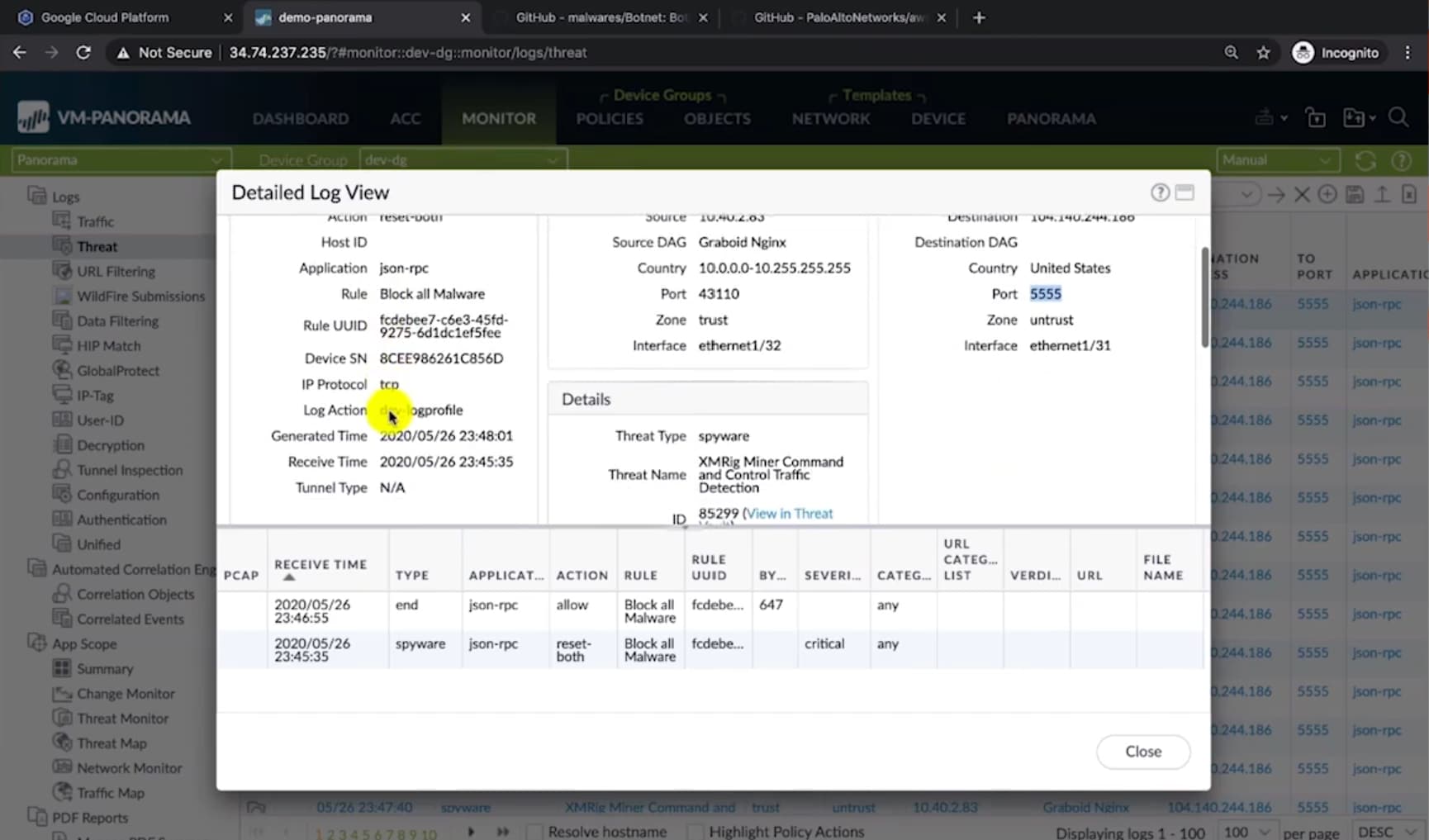Maximize the Detailed Log View dialog
The width and height of the screenshot is (1429, 840).
[1185, 192]
